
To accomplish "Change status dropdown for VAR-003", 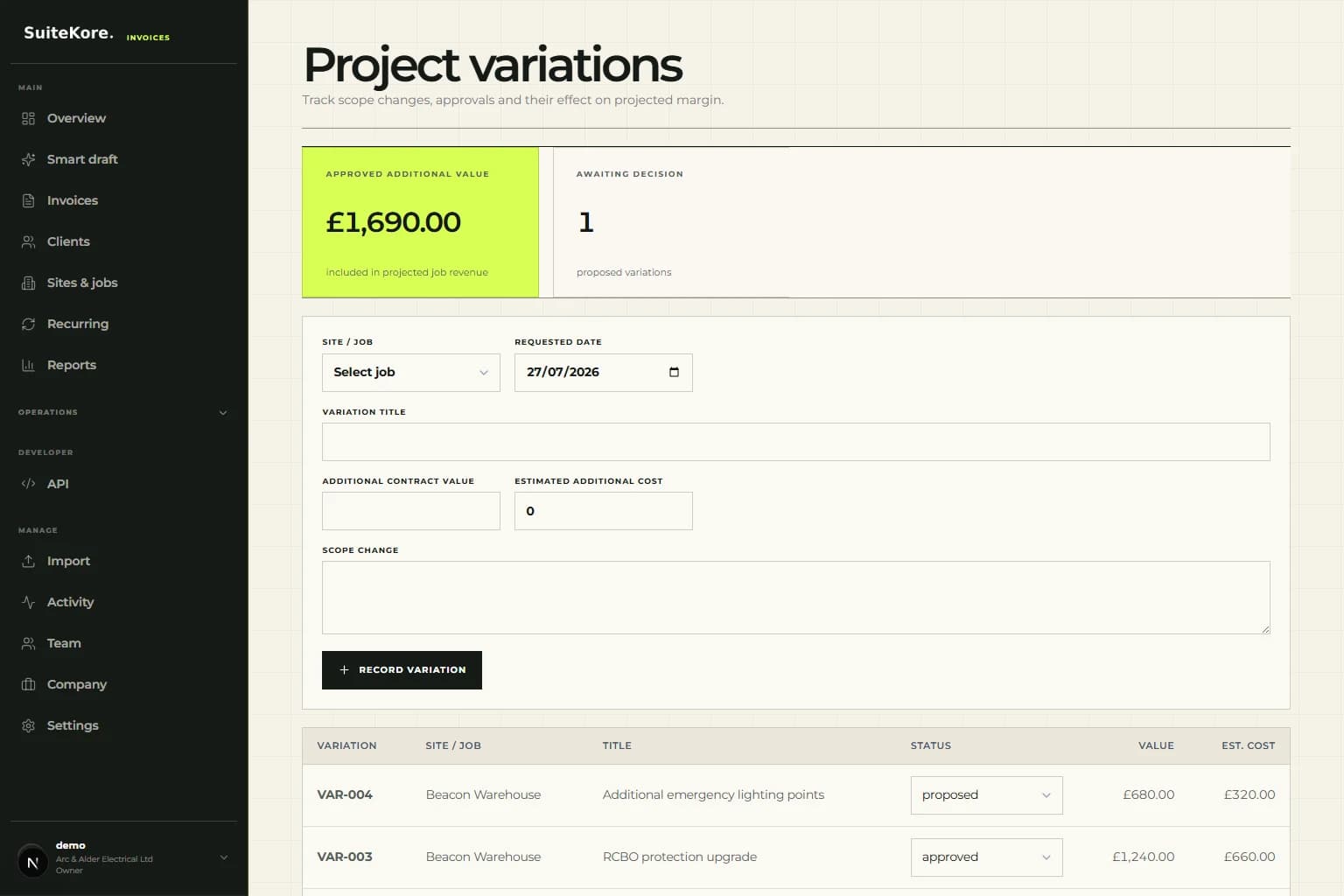I will (986, 857).
